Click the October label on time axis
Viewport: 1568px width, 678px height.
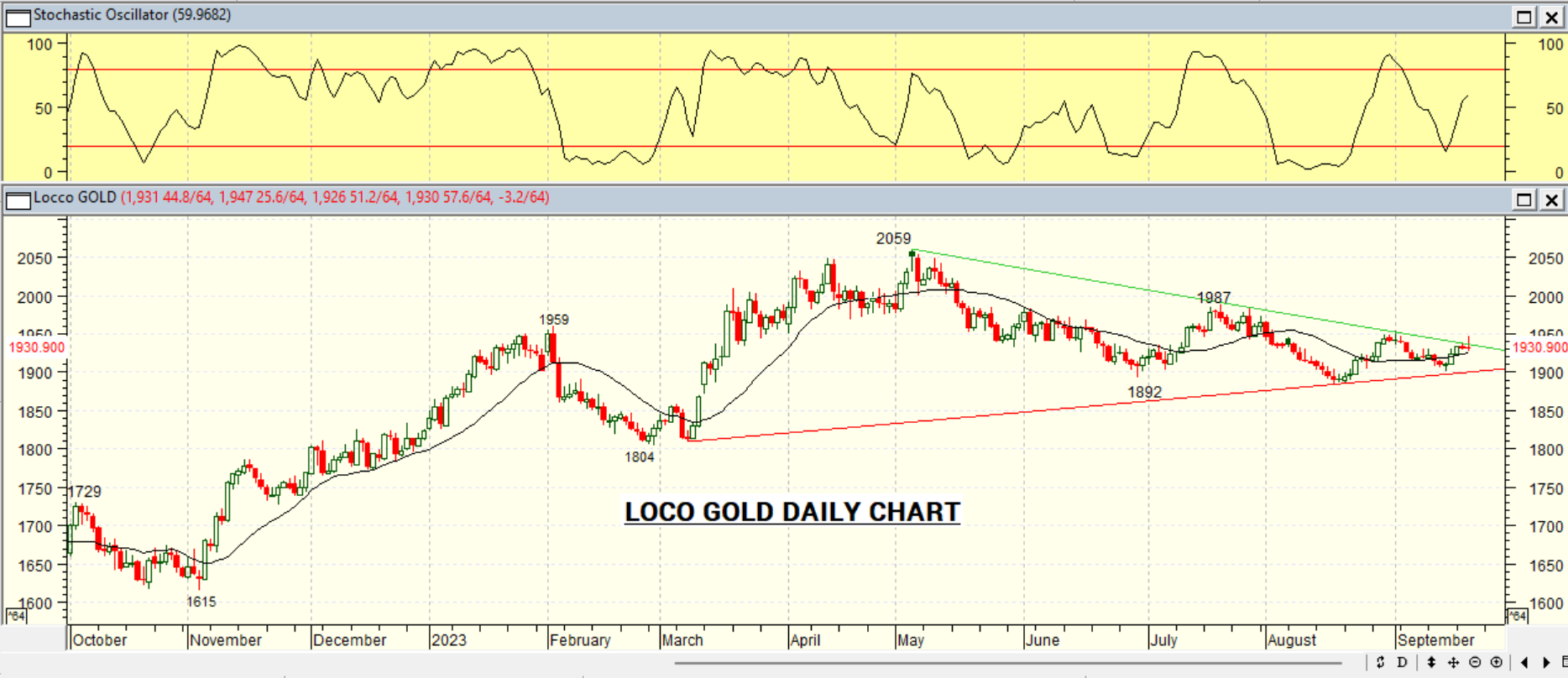100,640
